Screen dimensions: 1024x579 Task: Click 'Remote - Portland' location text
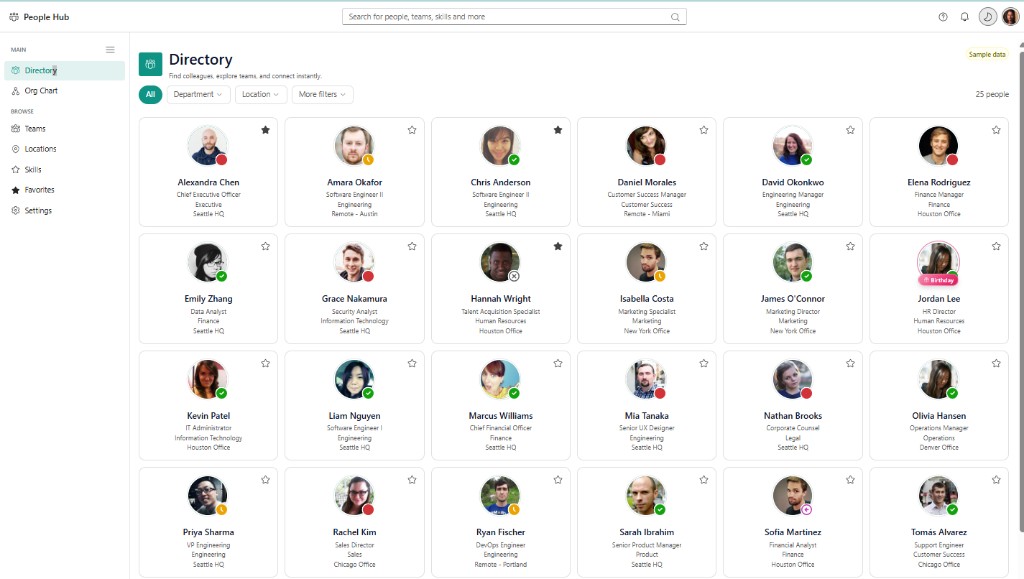click(501, 565)
